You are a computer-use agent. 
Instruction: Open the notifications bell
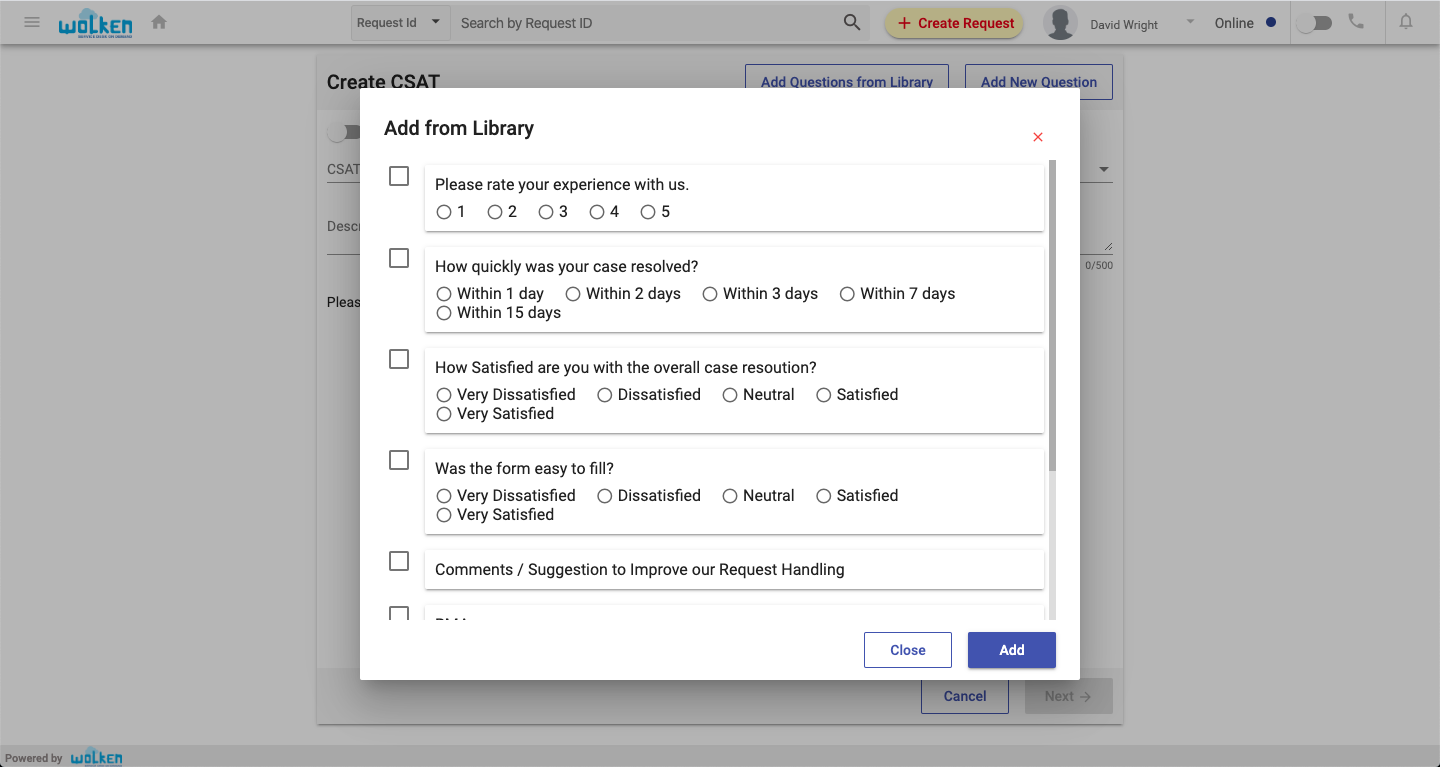1406,22
